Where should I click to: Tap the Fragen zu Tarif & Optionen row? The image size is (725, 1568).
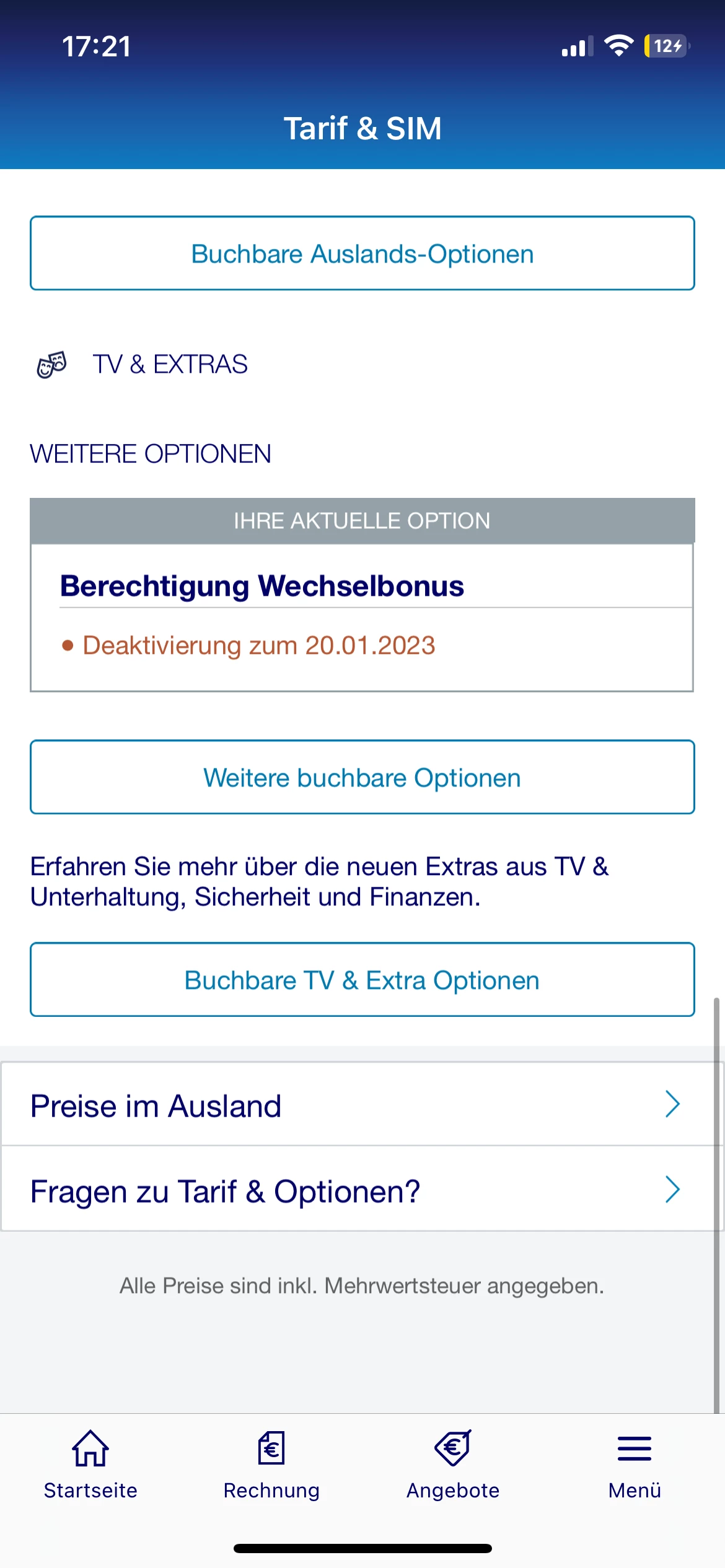tap(362, 1189)
